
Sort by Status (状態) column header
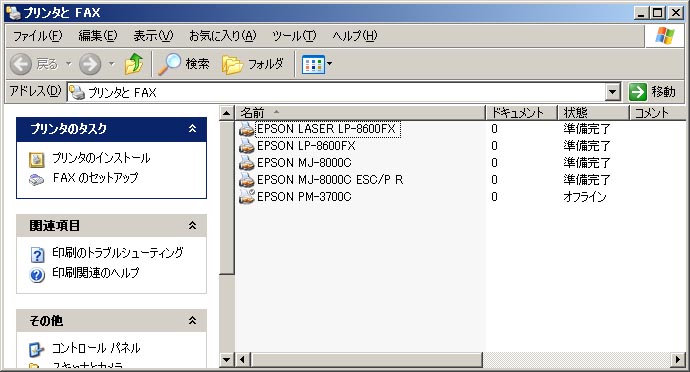593,113
